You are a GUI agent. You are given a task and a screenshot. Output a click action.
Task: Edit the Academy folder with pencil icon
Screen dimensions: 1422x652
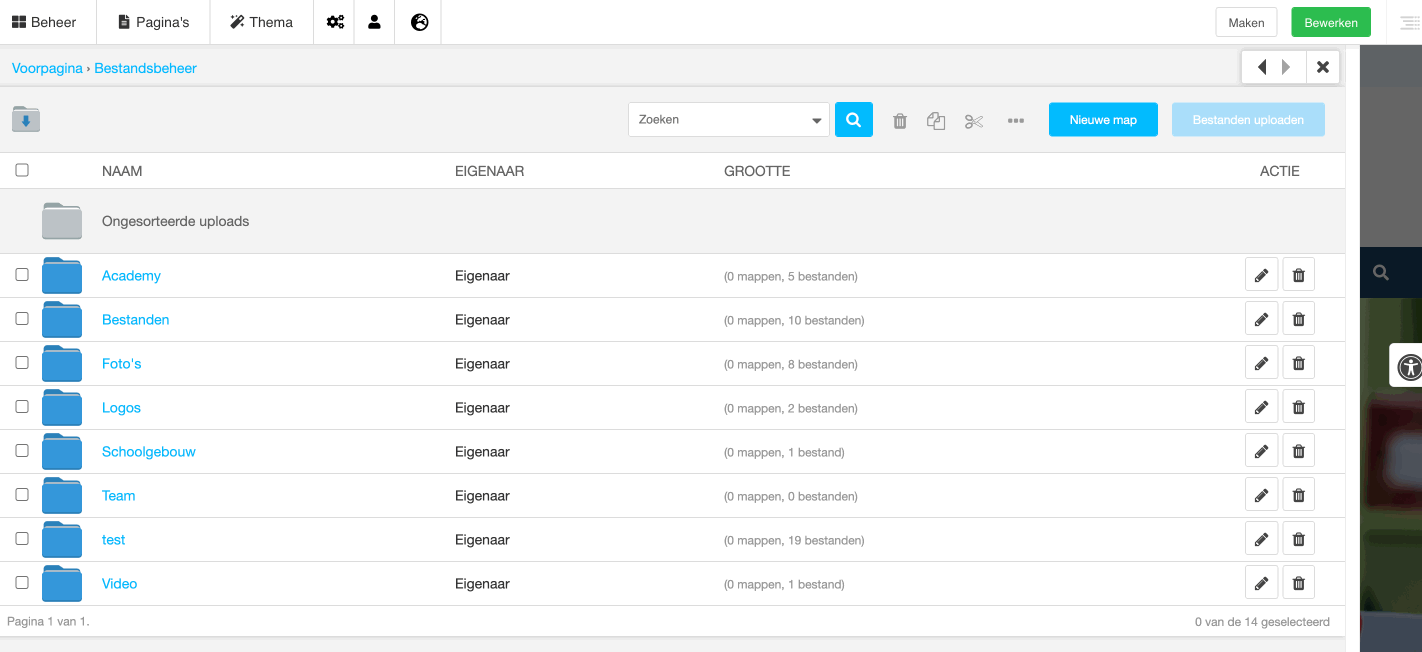tap(1261, 276)
